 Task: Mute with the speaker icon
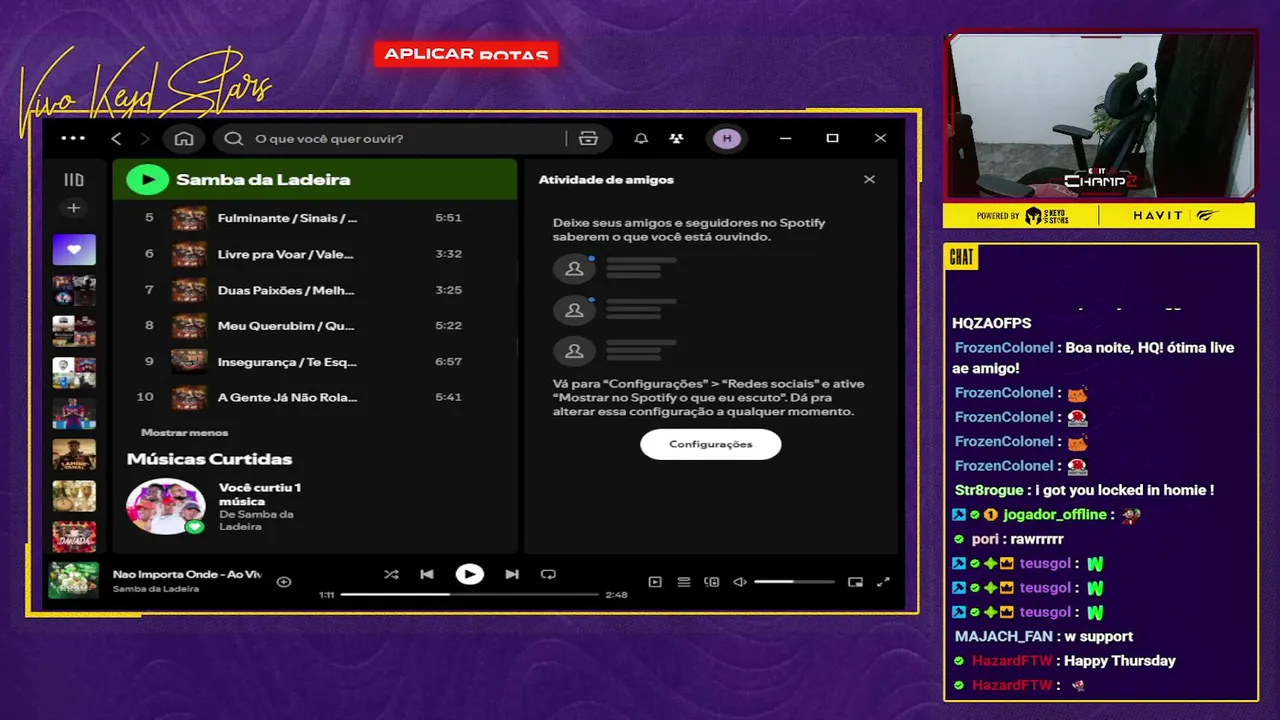(x=740, y=581)
